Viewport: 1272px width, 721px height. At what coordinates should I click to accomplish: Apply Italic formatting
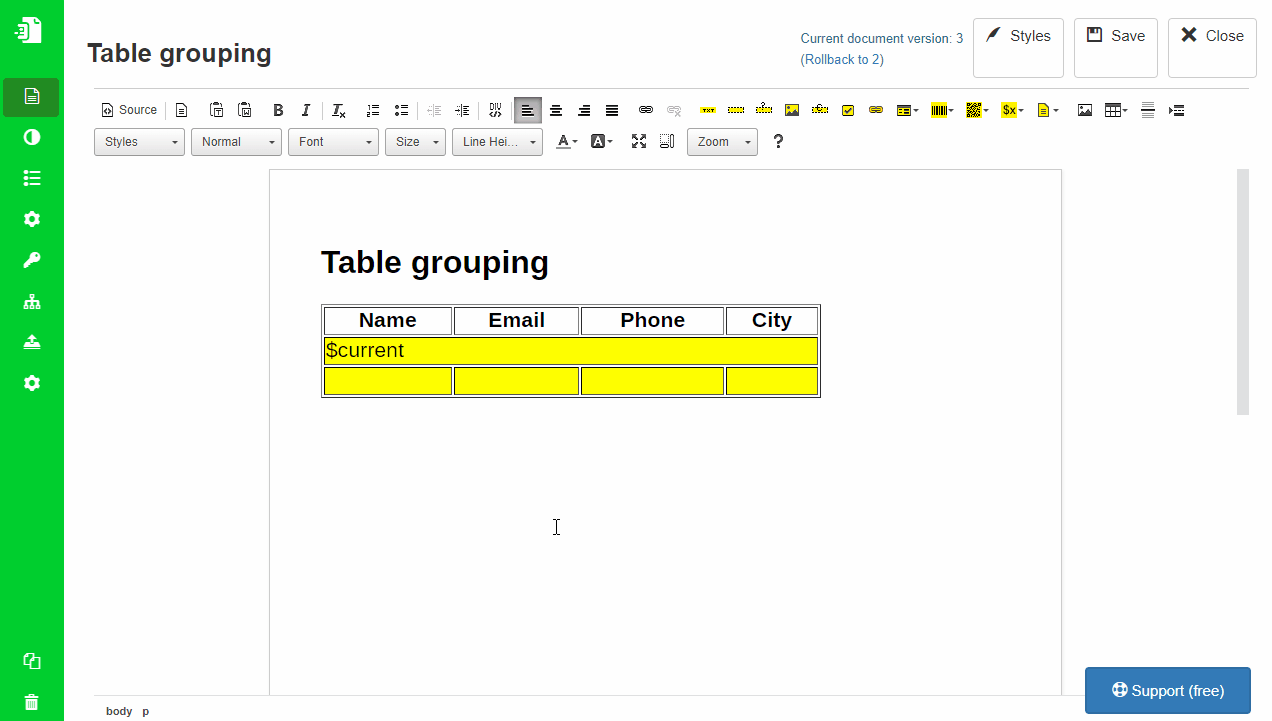coord(306,110)
